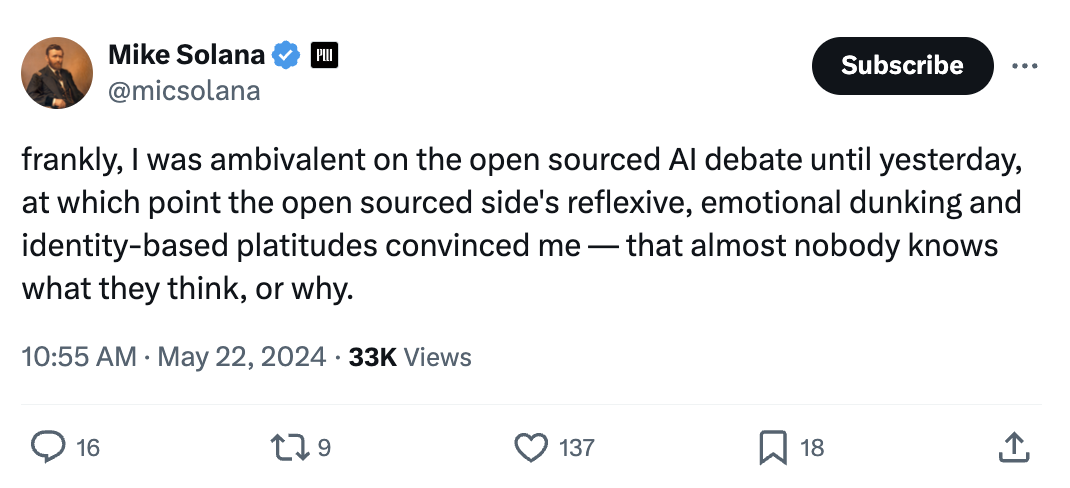
Task: Click the like count 137
Action: click(577, 448)
